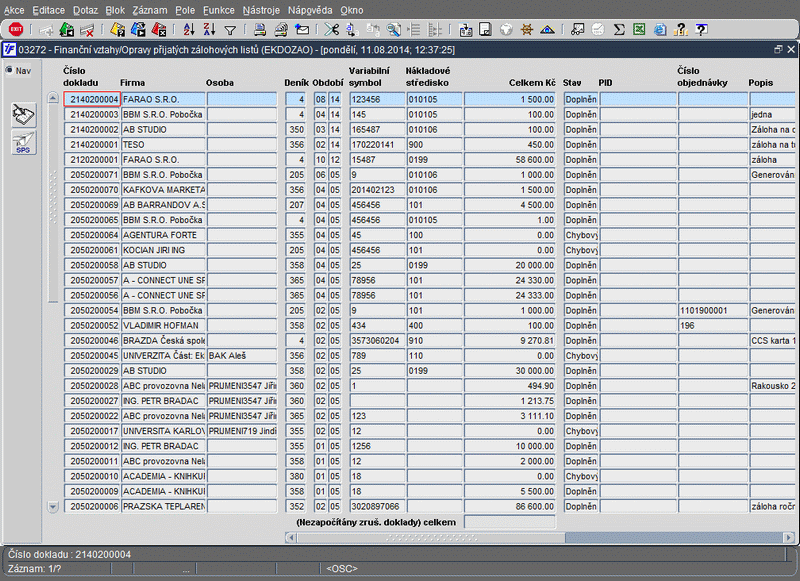Click the red EXIT toolbar icon
Screen dimensions: 800x581
(x=16, y=30)
